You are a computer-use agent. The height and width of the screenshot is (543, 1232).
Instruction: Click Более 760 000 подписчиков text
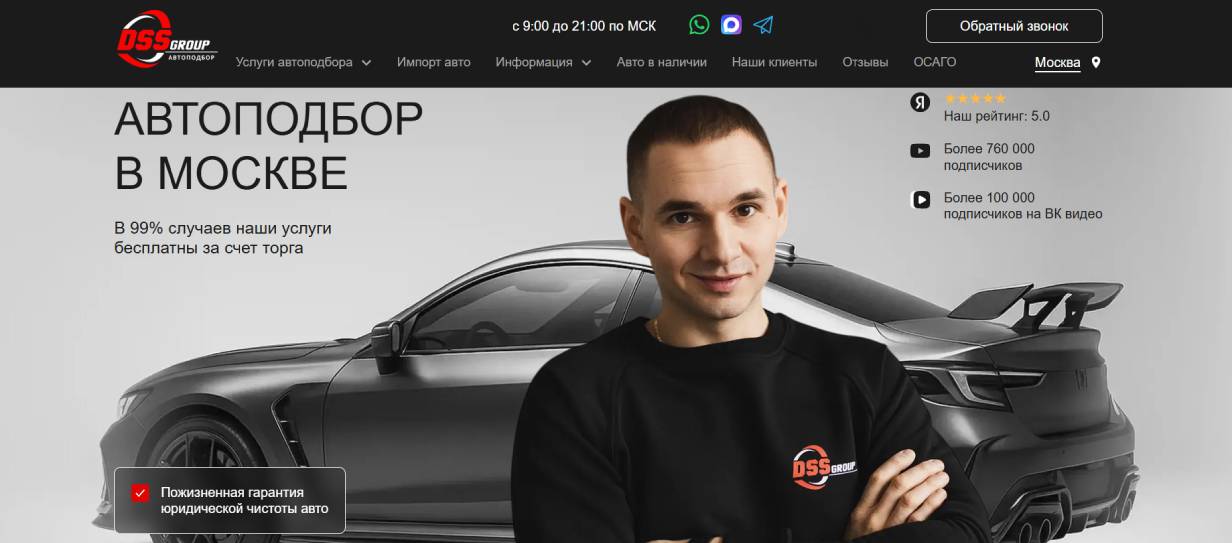tap(989, 157)
